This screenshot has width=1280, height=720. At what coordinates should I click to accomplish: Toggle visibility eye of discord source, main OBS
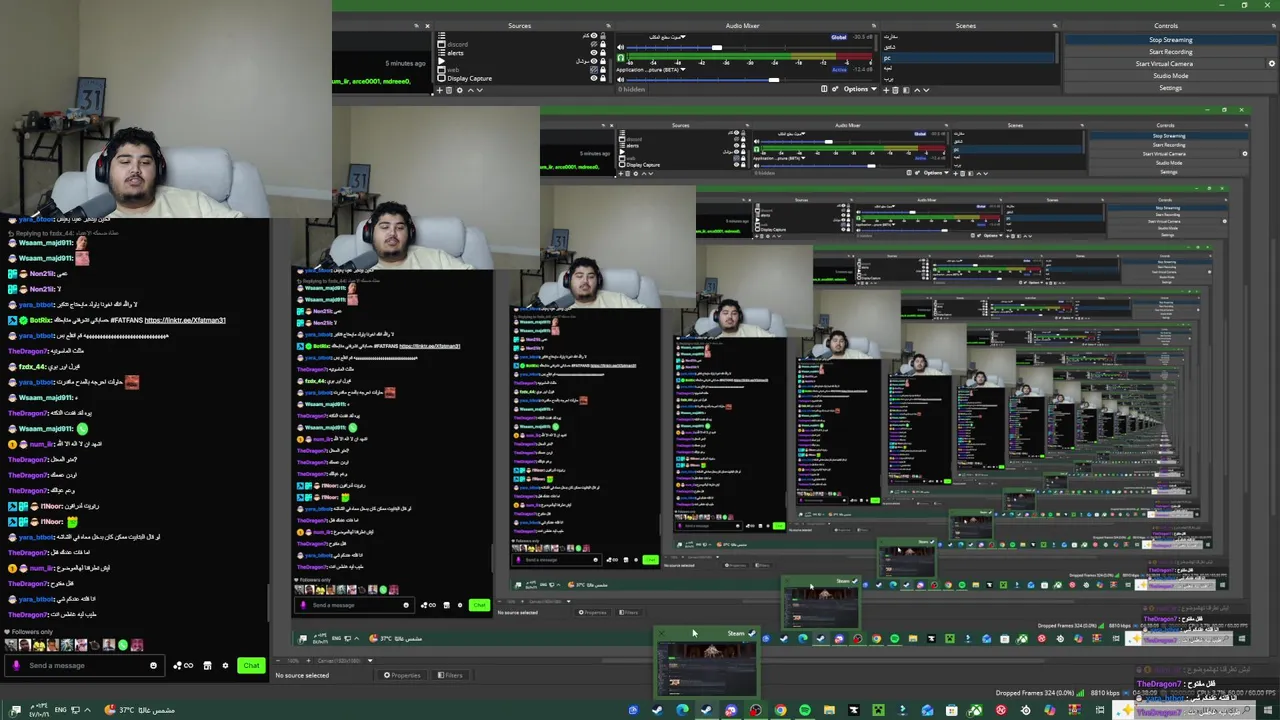[x=594, y=44]
